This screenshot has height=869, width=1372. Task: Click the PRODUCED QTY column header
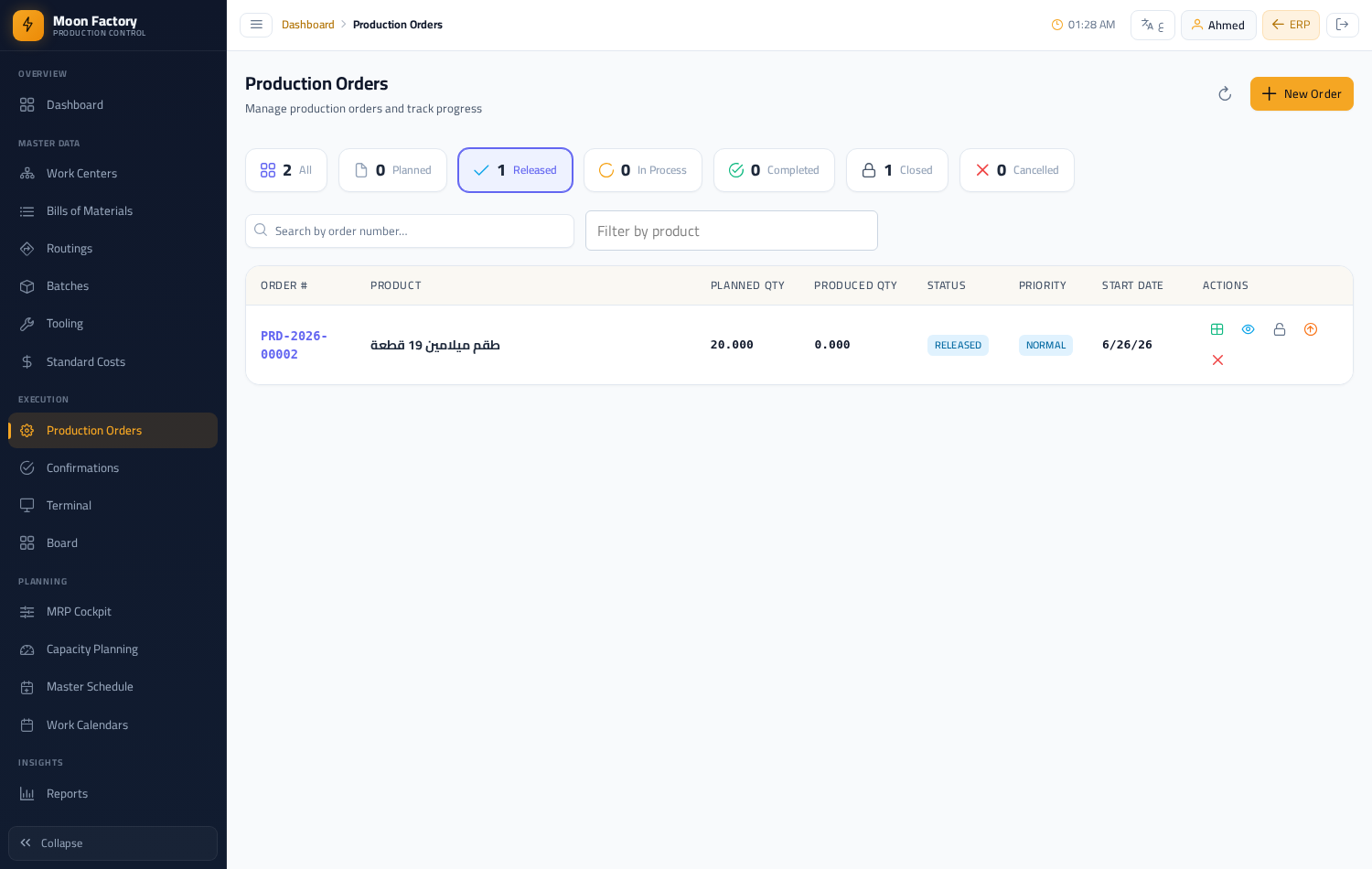(855, 285)
